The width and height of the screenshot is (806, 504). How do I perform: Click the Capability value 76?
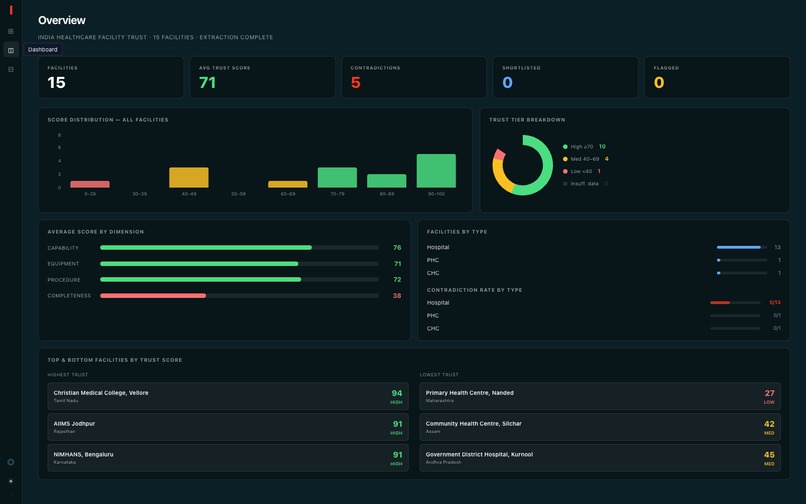397,247
